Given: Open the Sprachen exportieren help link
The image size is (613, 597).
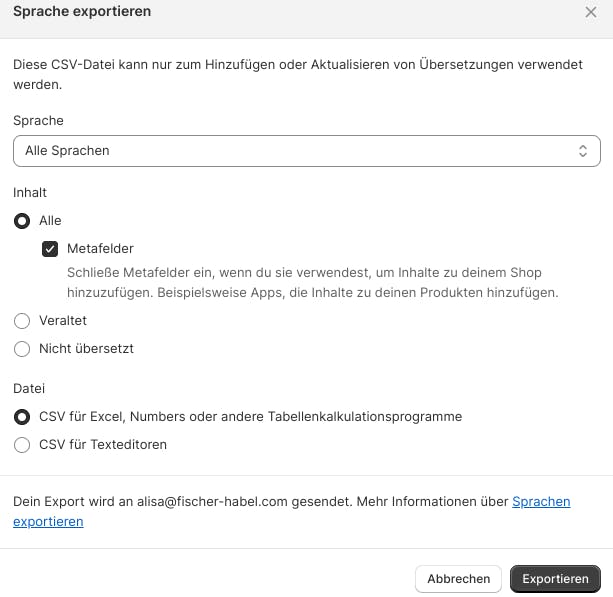Looking at the screenshot, I should click(541, 502).
